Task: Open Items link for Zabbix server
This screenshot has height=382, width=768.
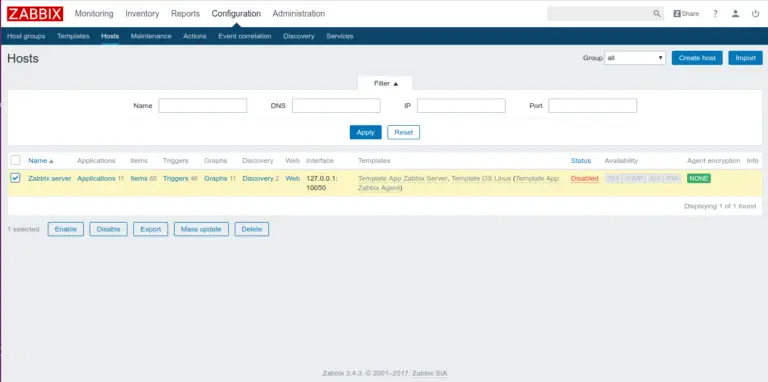Action: click(139, 179)
